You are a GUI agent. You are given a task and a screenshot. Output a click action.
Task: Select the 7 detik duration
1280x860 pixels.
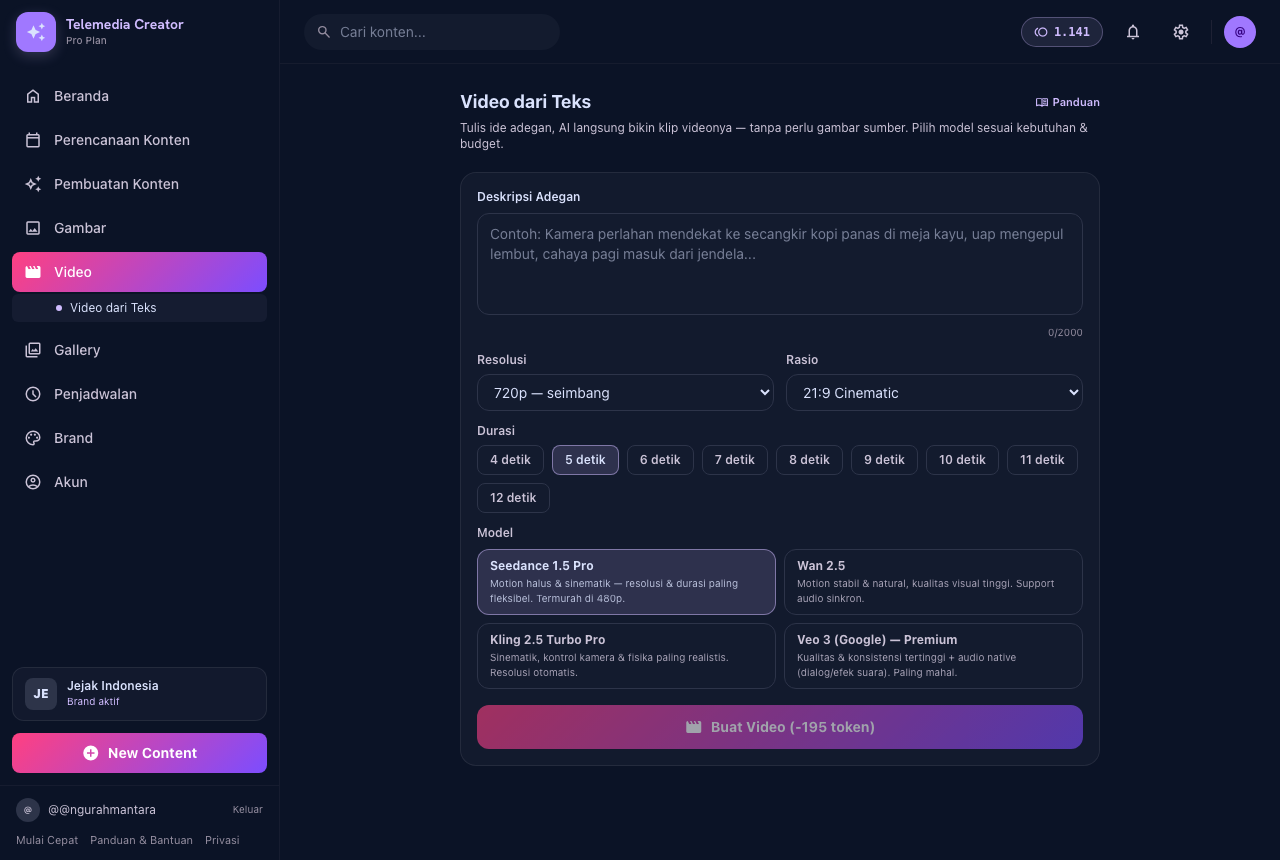coord(735,460)
